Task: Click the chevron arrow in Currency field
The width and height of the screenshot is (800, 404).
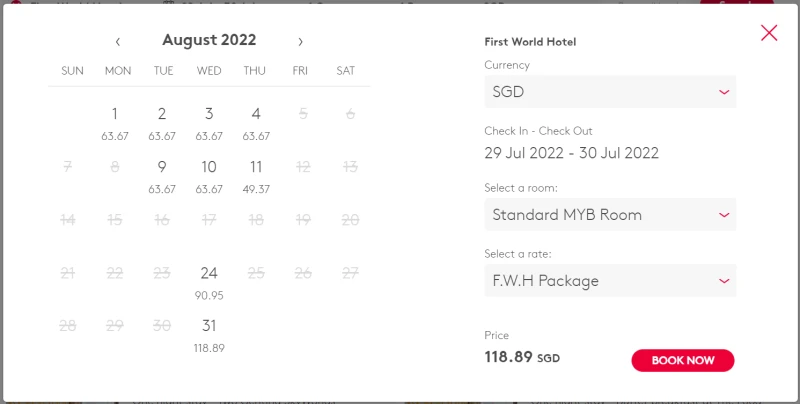Action: (724, 93)
